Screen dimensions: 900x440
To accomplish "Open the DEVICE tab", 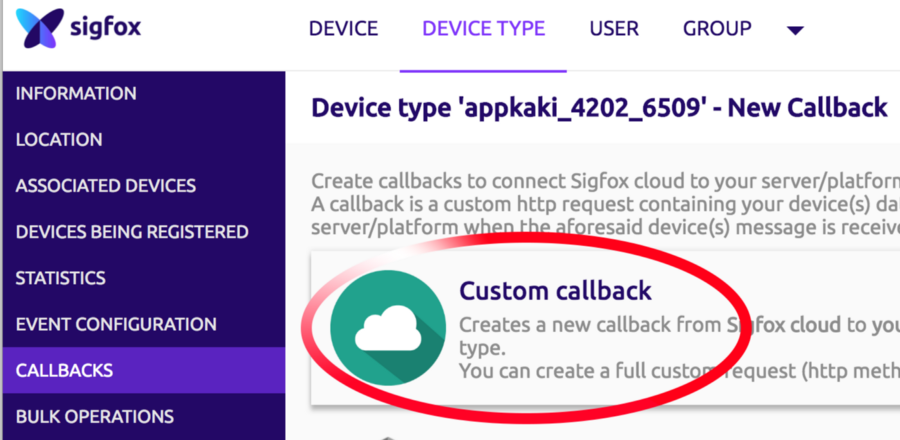I will point(343,29).
